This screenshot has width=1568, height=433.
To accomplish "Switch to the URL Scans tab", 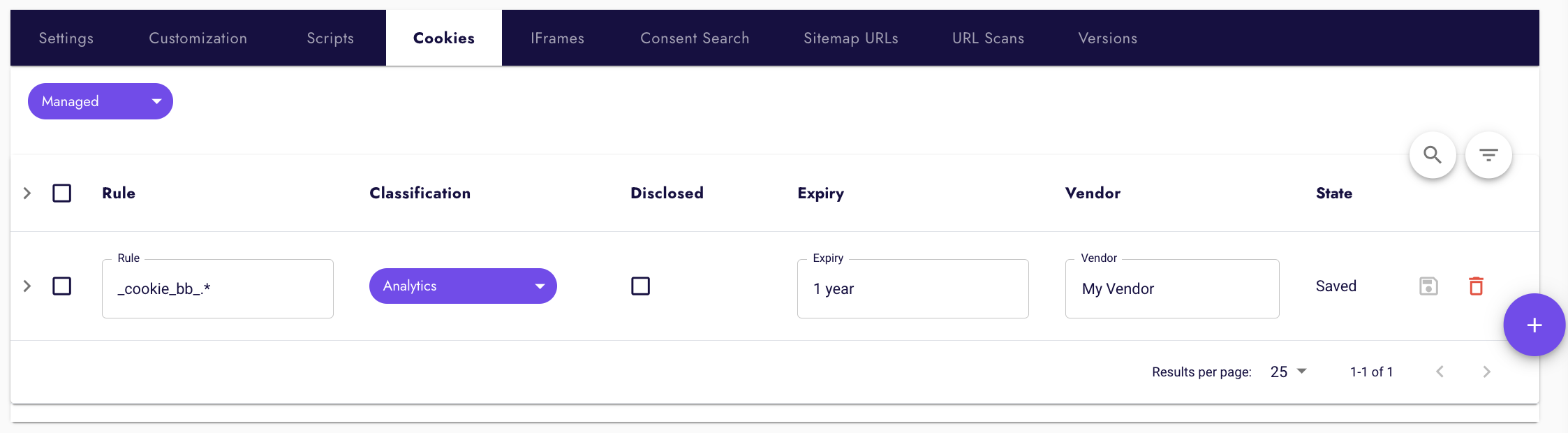I will tap(988, 38).
